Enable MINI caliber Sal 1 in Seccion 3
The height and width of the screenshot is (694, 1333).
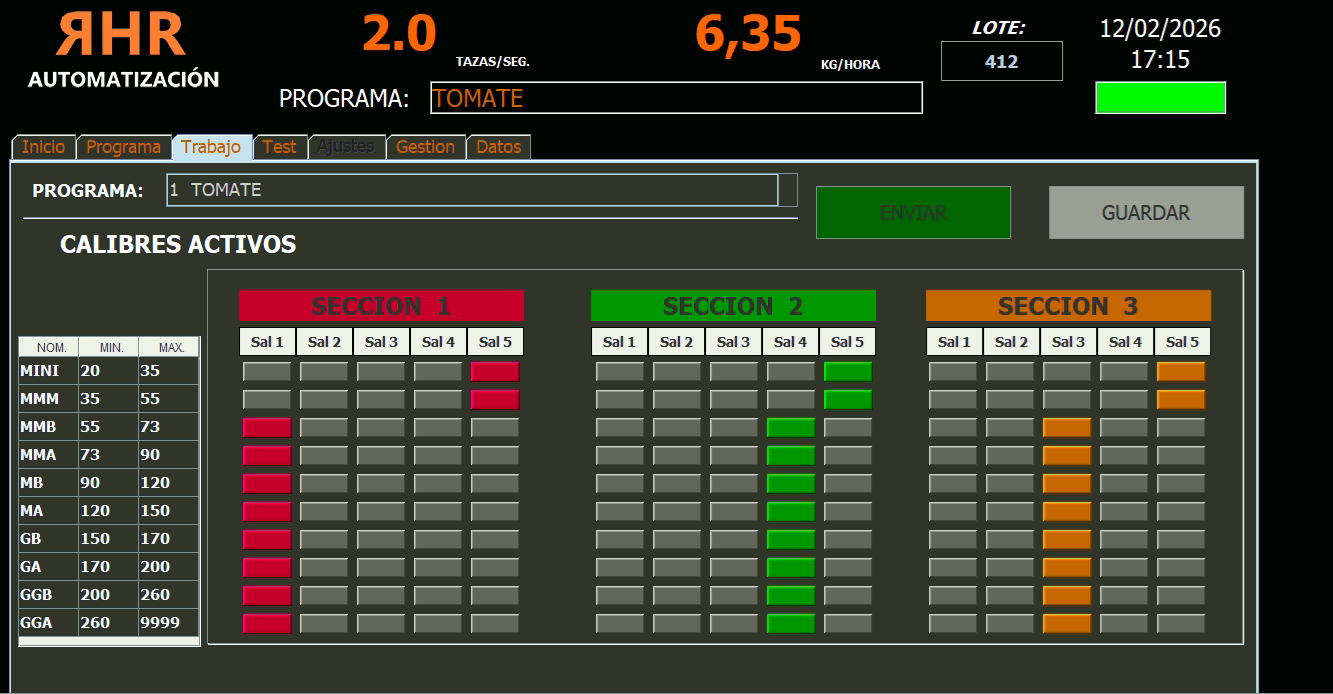pyautogui.click(x=953, y=372)
